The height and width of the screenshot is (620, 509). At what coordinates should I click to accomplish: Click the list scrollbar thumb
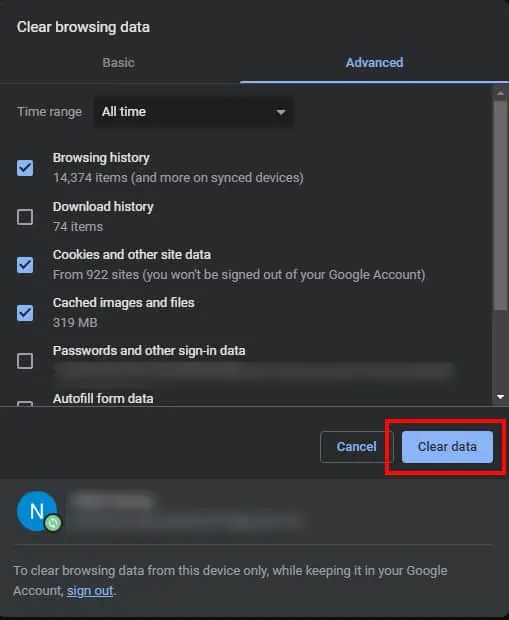pos(500,206)
